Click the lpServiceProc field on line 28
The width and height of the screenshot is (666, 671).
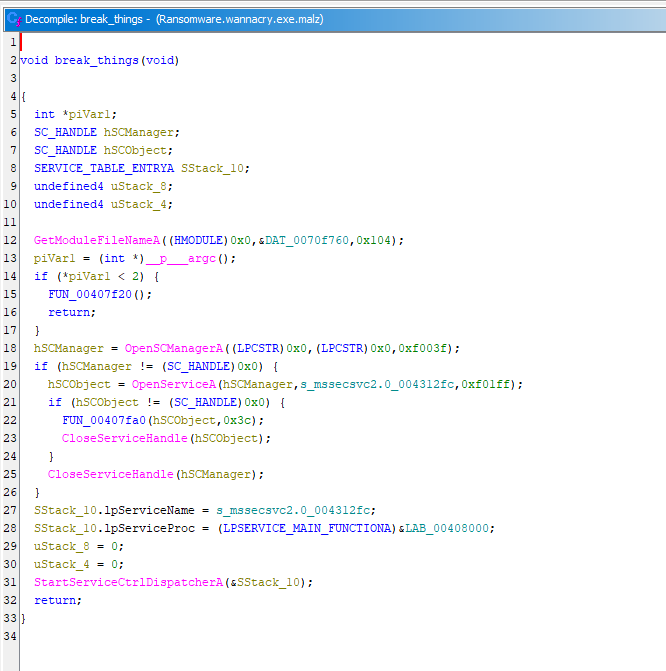[149, 528]
